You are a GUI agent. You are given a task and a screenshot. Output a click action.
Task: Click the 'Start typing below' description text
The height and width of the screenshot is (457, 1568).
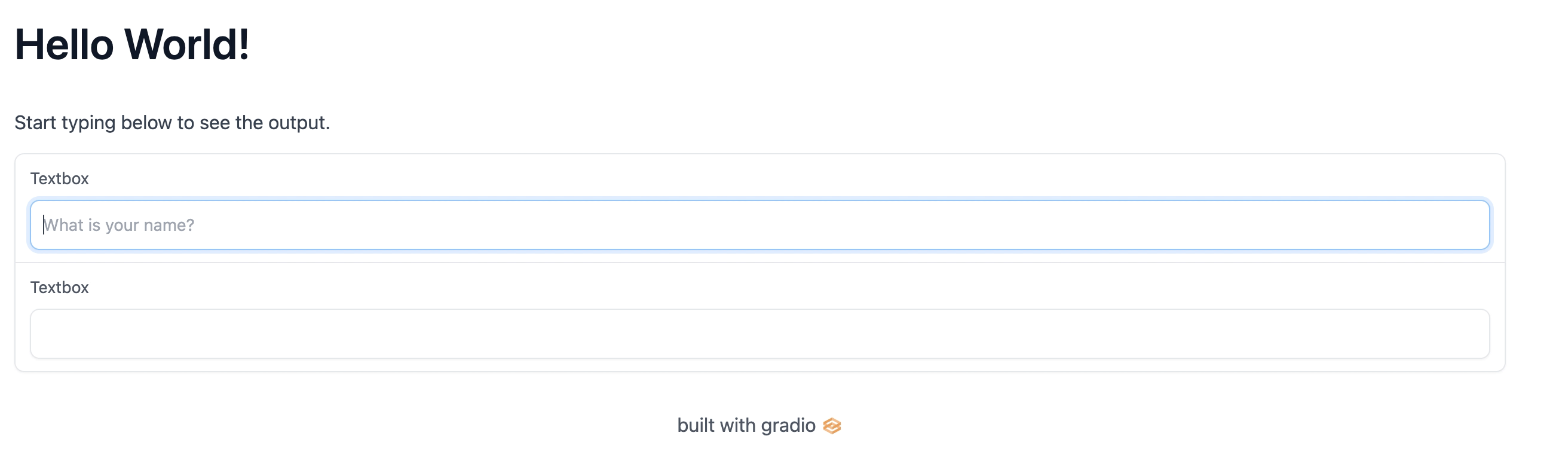(x=172, y=123)
